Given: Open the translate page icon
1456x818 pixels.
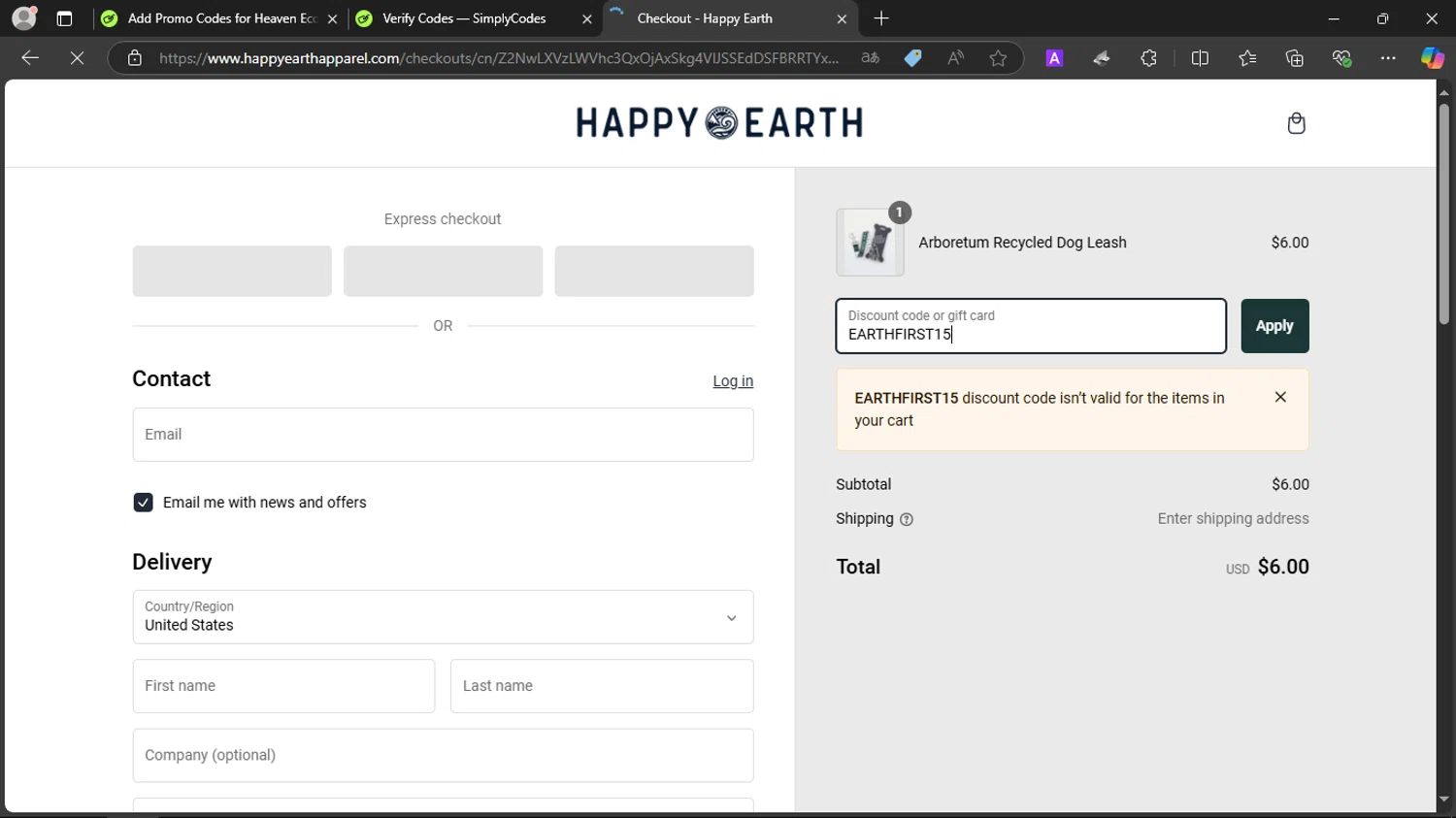Looking at the screenshot, I should click(871, 58).
